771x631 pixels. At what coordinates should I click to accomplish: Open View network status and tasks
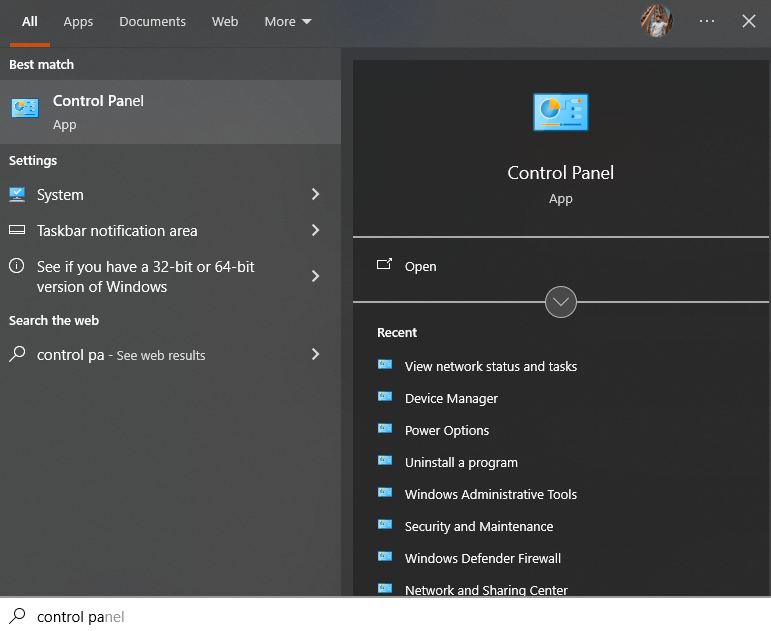pos(491,366)
